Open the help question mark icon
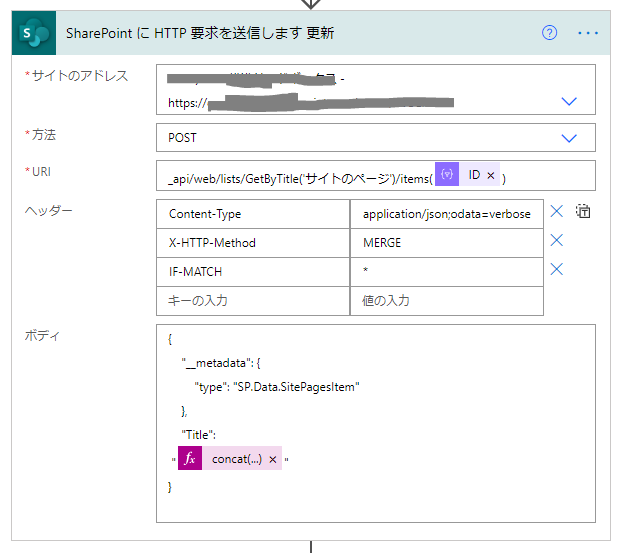The height and width of the screenshot is (553, 623). click(549, 33)
